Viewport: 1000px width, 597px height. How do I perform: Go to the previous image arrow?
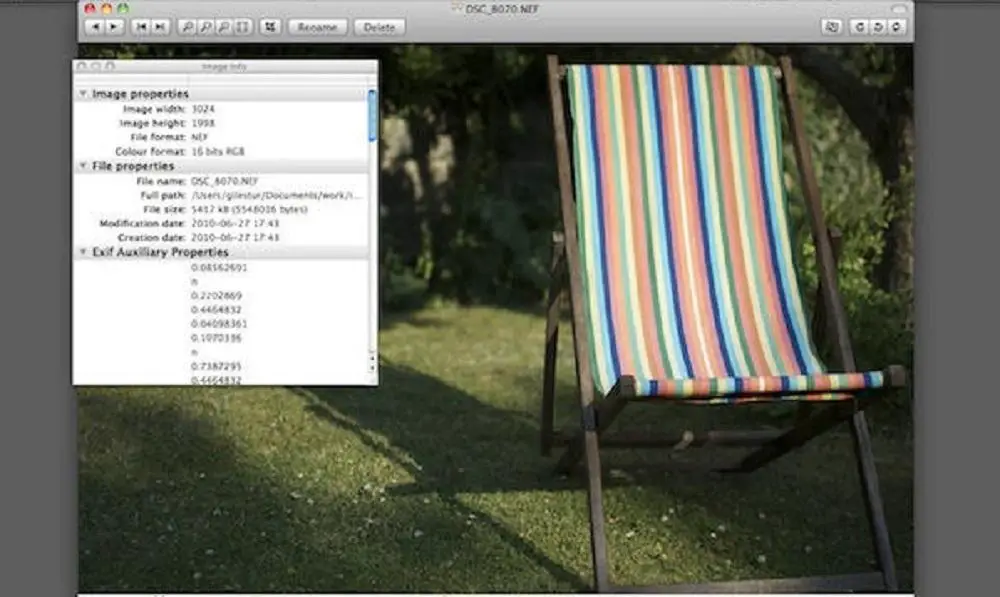tap(94, 27)
